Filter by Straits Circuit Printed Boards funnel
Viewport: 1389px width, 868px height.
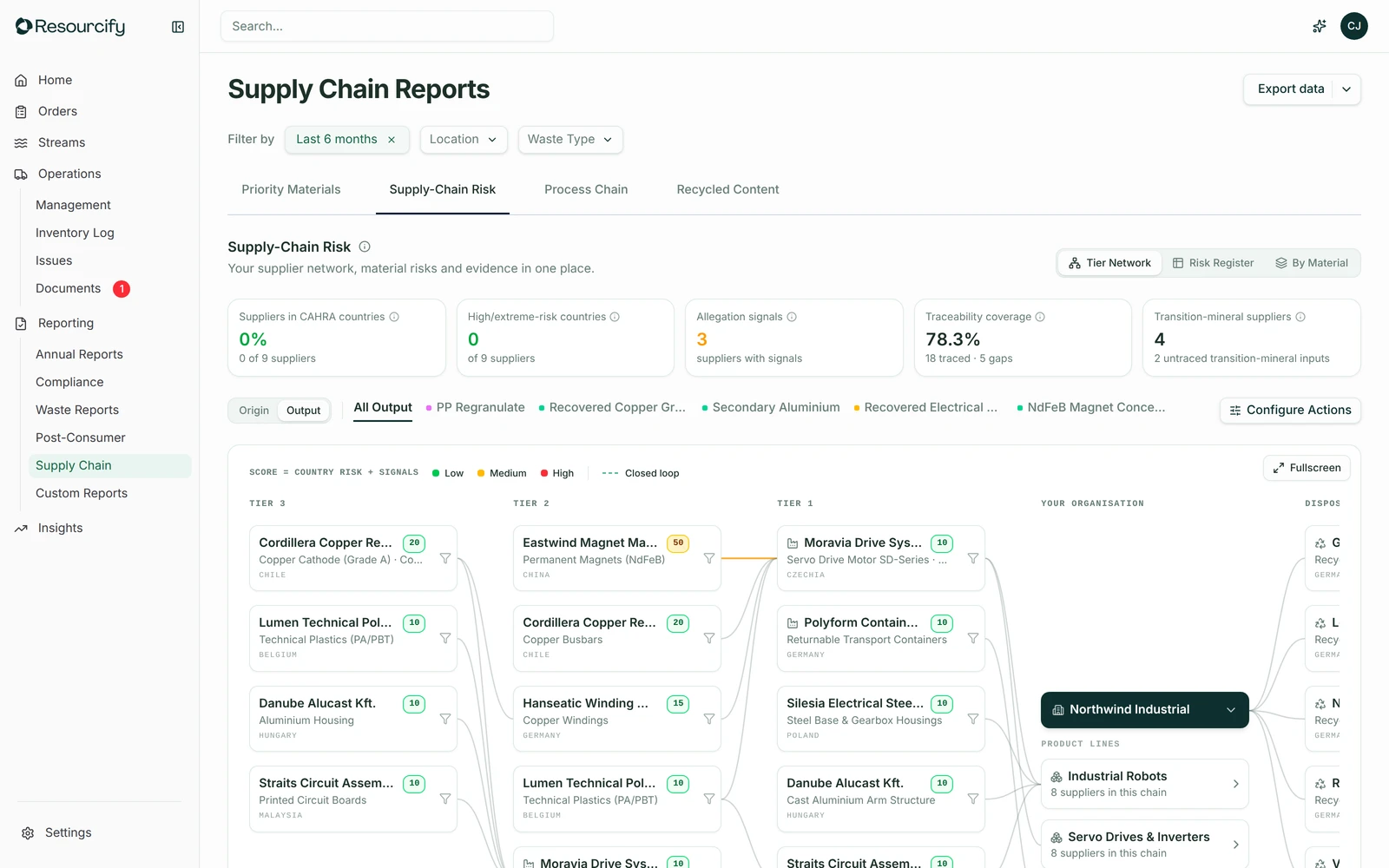445,799
